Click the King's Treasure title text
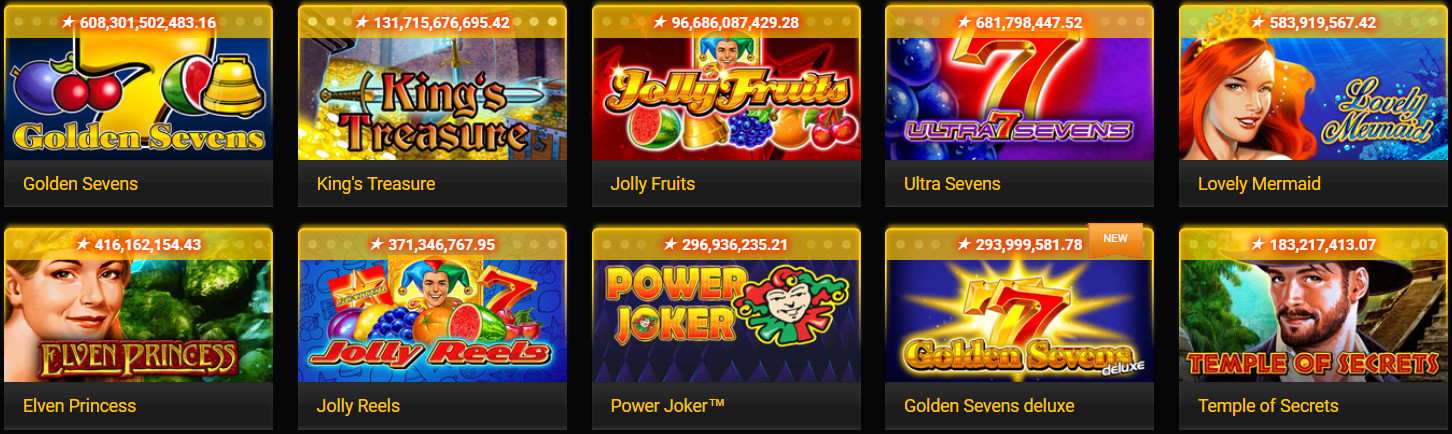1452x434 pixels. click(375, 184)
